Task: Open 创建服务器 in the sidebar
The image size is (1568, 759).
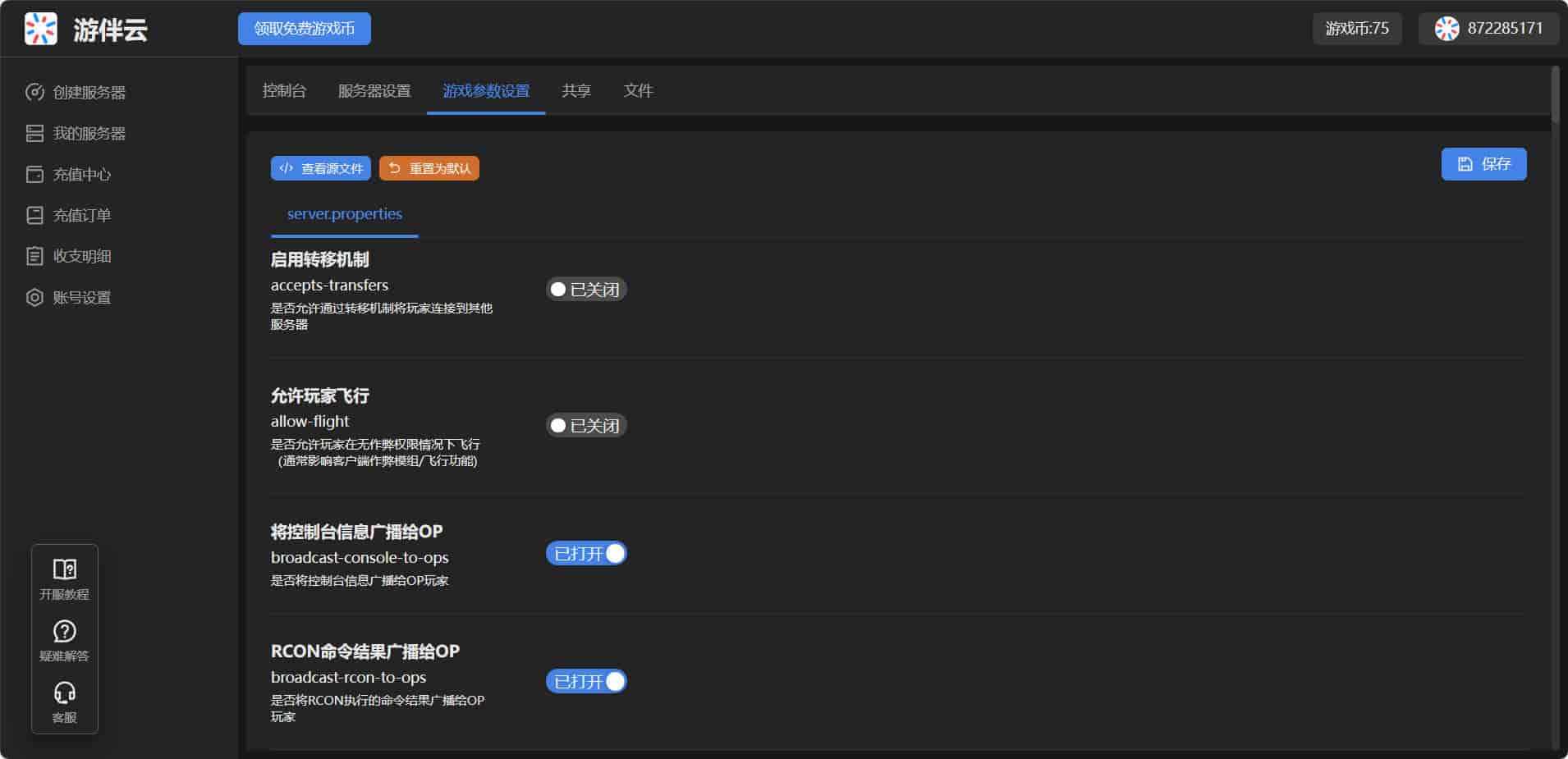Action: (89, 93)
